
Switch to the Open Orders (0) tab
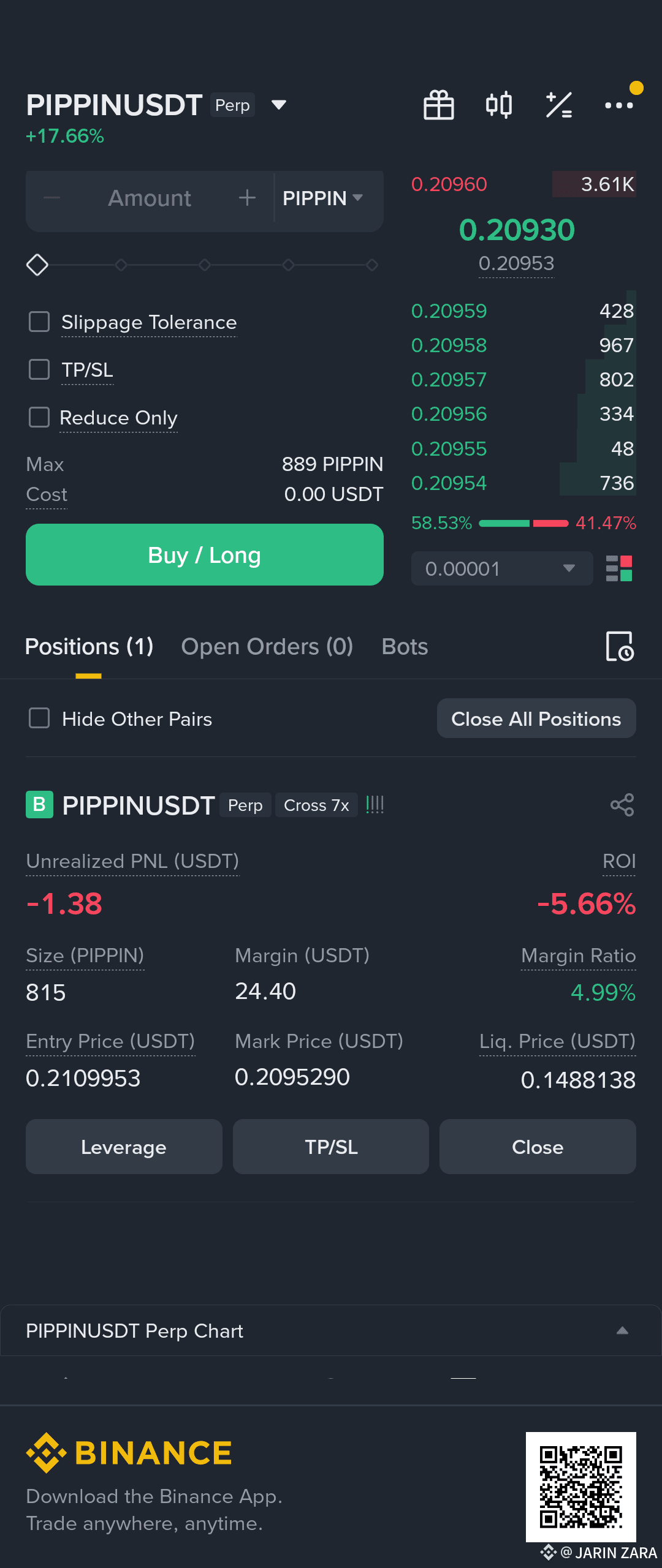coord(267,647)
